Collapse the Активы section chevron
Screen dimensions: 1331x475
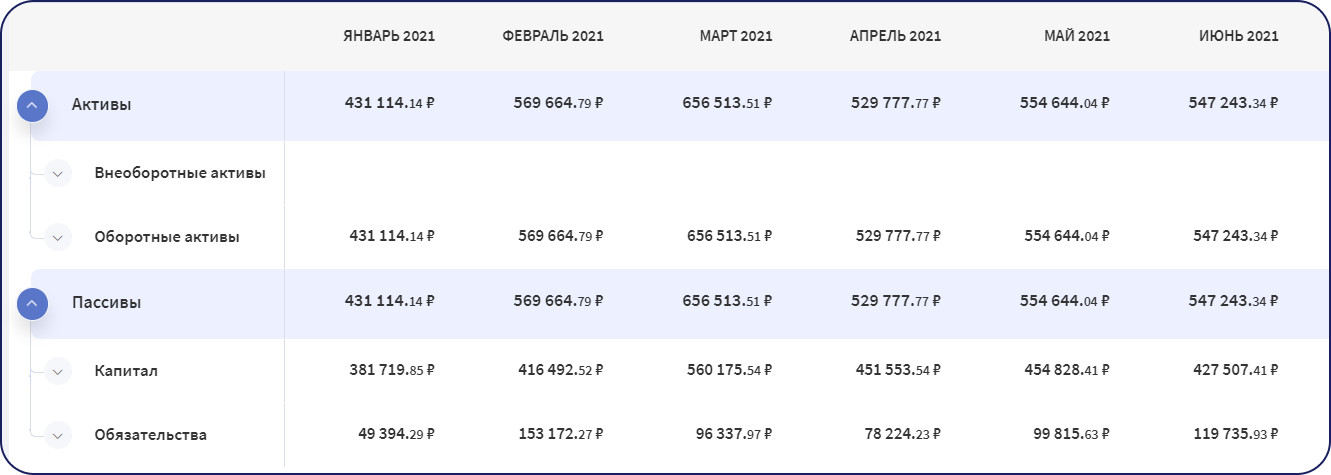click(32, 104)
